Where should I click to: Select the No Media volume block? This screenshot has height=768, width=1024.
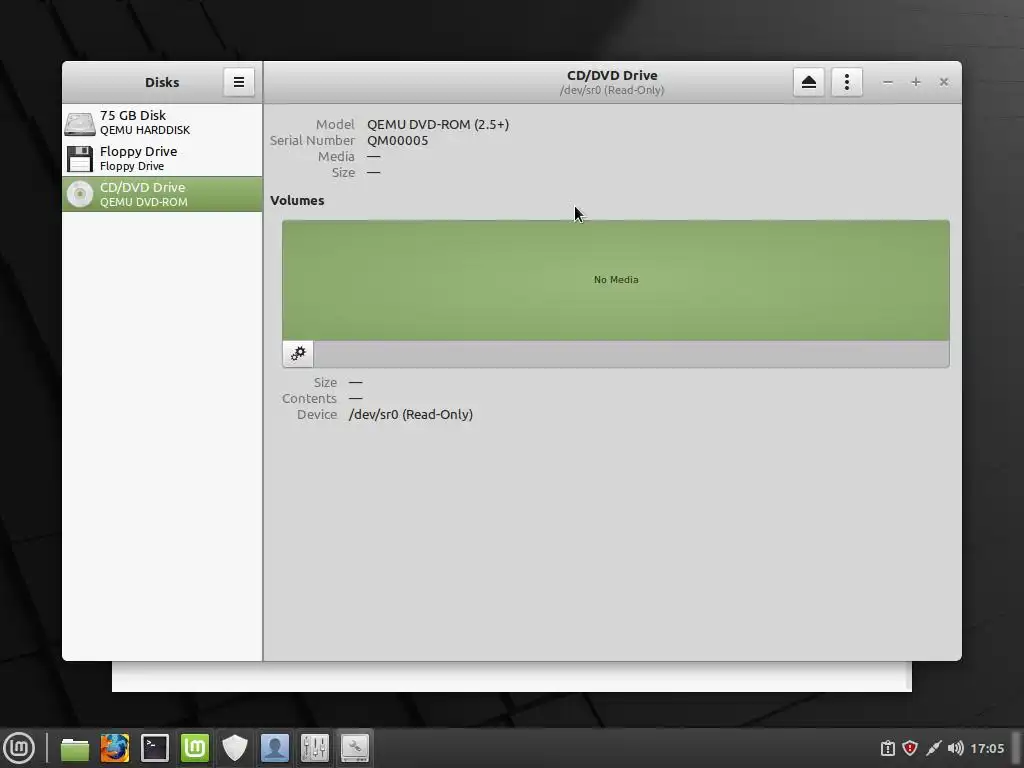[x=616, y=280]
